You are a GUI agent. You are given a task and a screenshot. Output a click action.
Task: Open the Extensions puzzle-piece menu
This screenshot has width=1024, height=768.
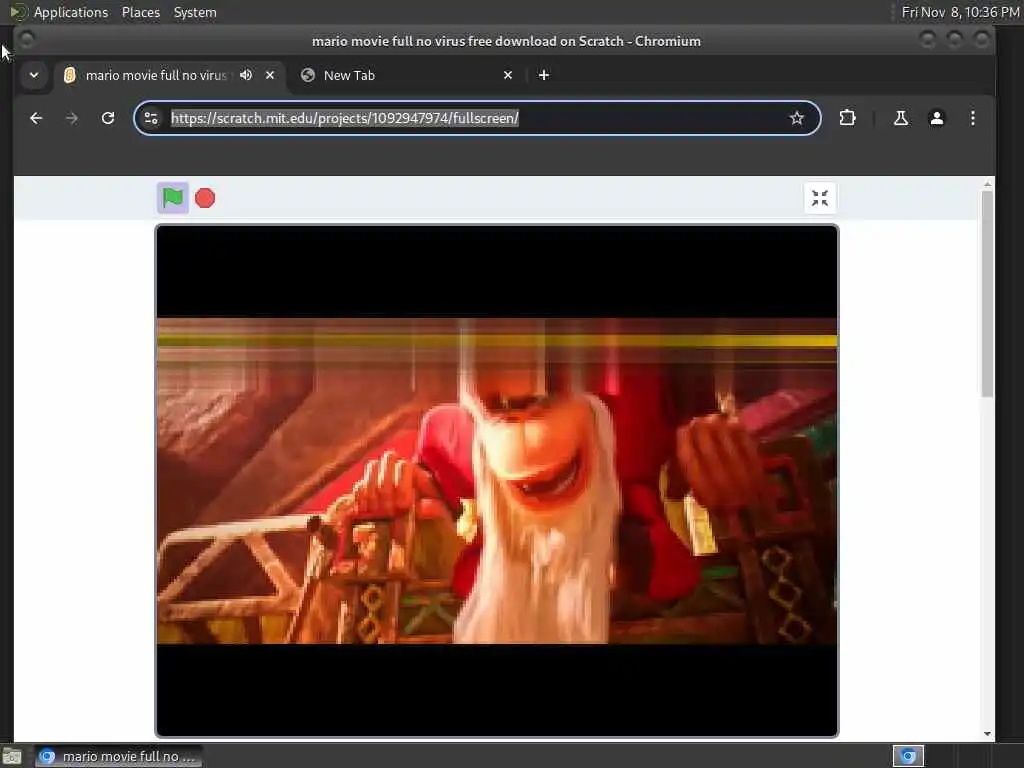tap(847, 118)
